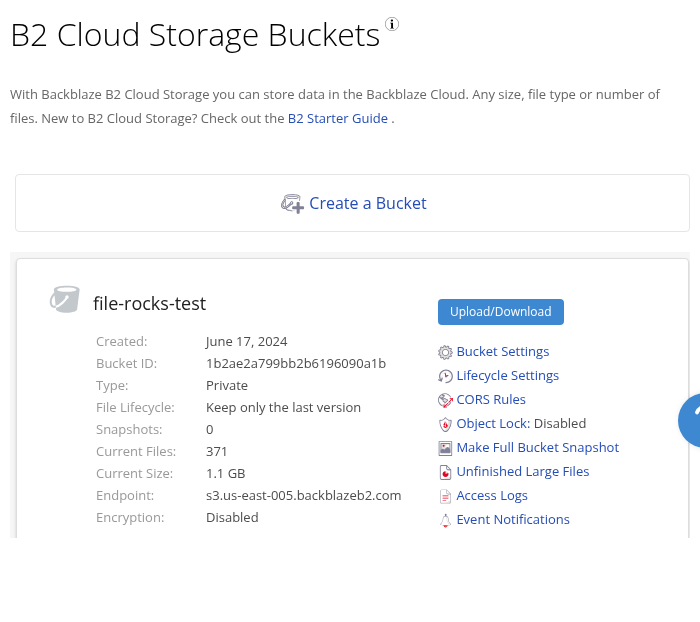
Task: Click the CORS Rules tag icon
Action: click(445, 400)
